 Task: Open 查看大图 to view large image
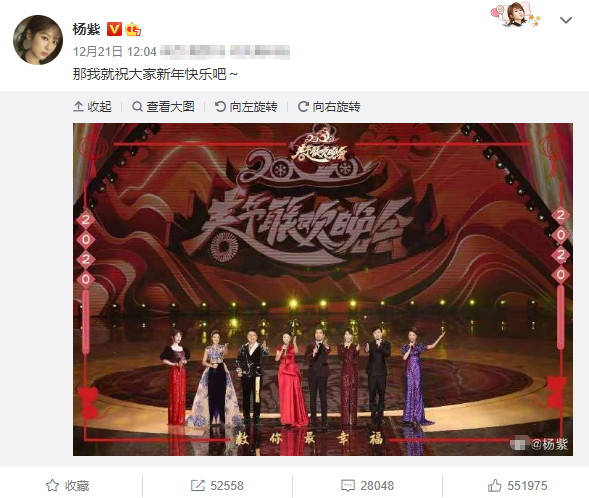point(163,107)
